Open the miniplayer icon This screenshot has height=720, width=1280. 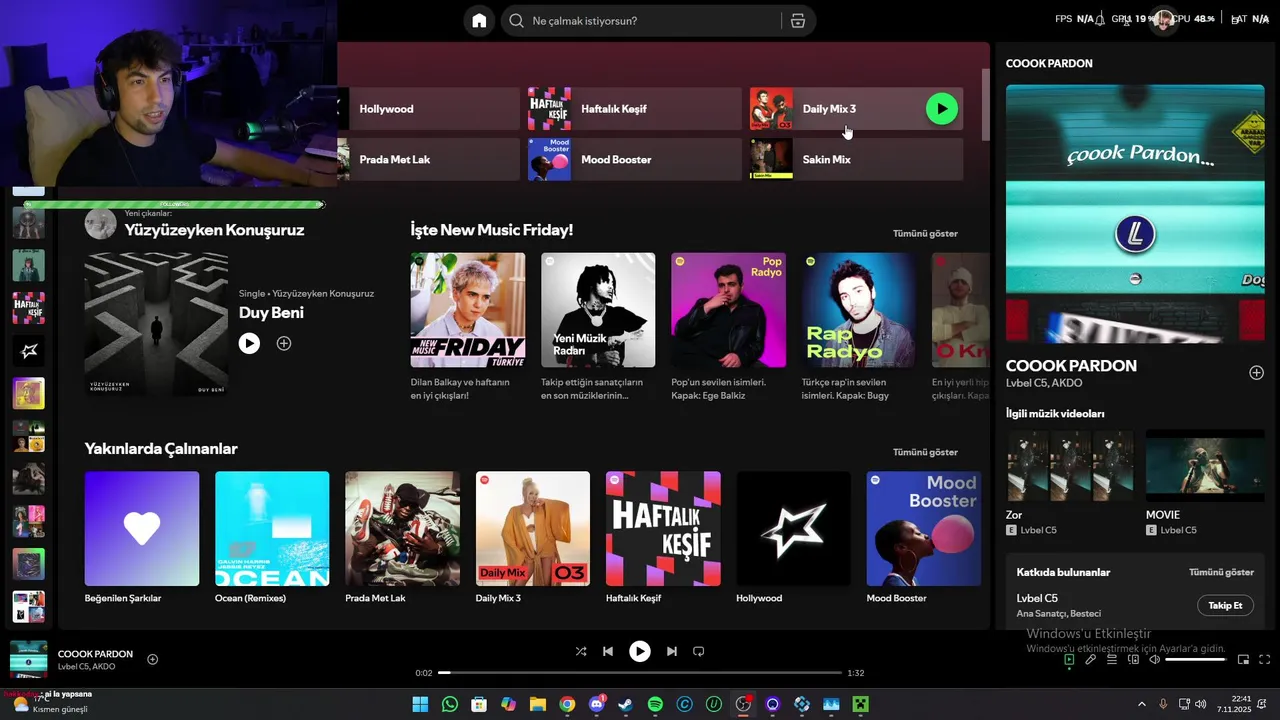(1243, 659)
